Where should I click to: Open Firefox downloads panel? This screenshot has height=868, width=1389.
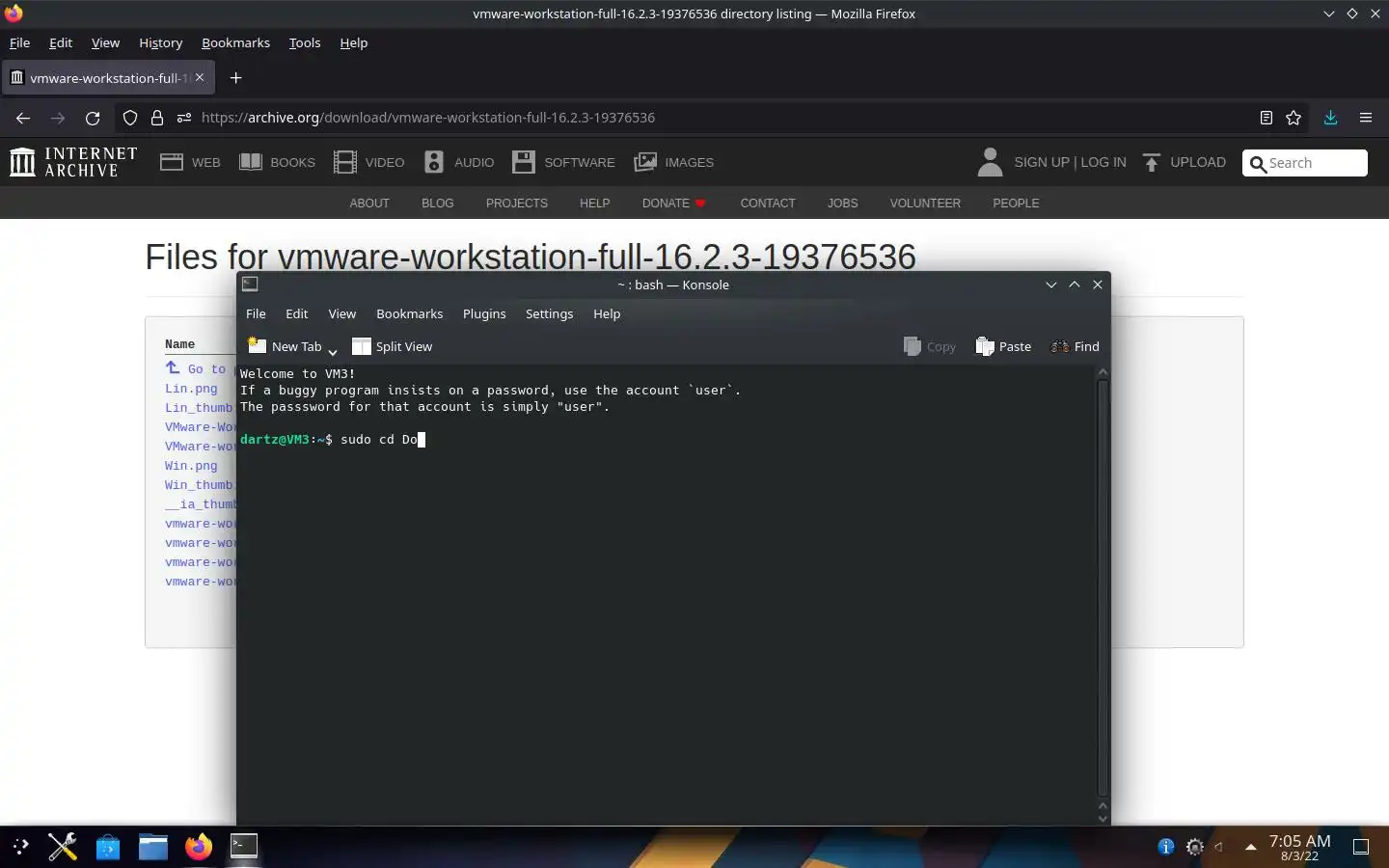pyautogui.click(x=1330, y=118)
